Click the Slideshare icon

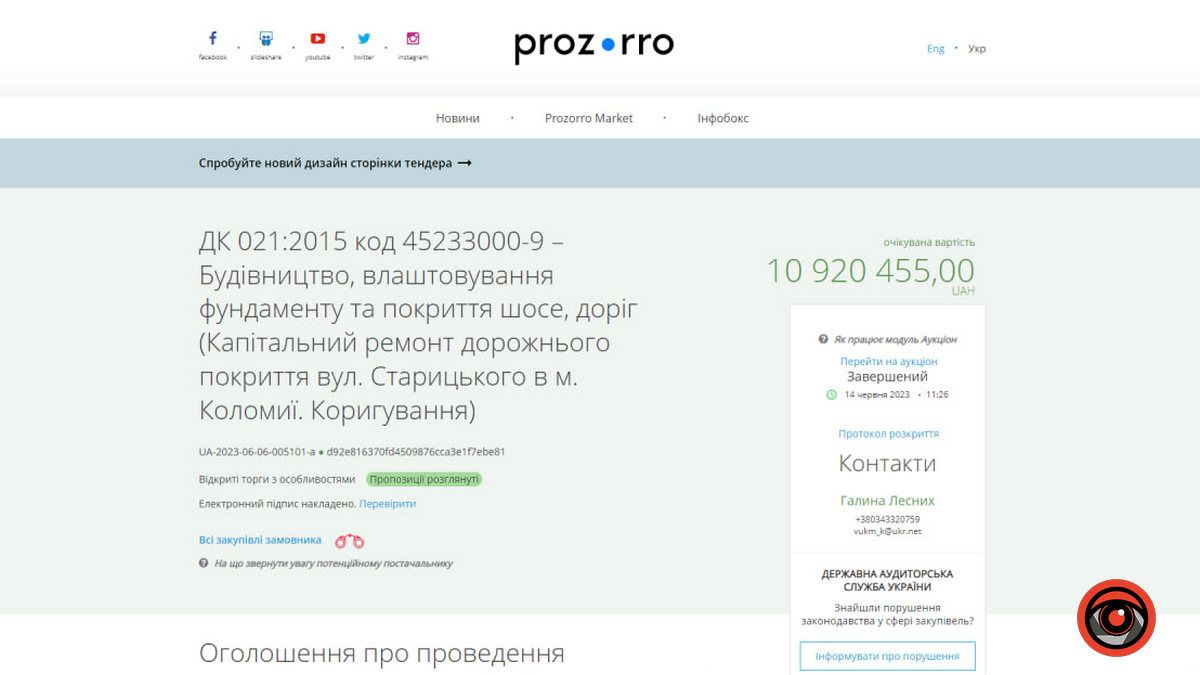point(264,38)
